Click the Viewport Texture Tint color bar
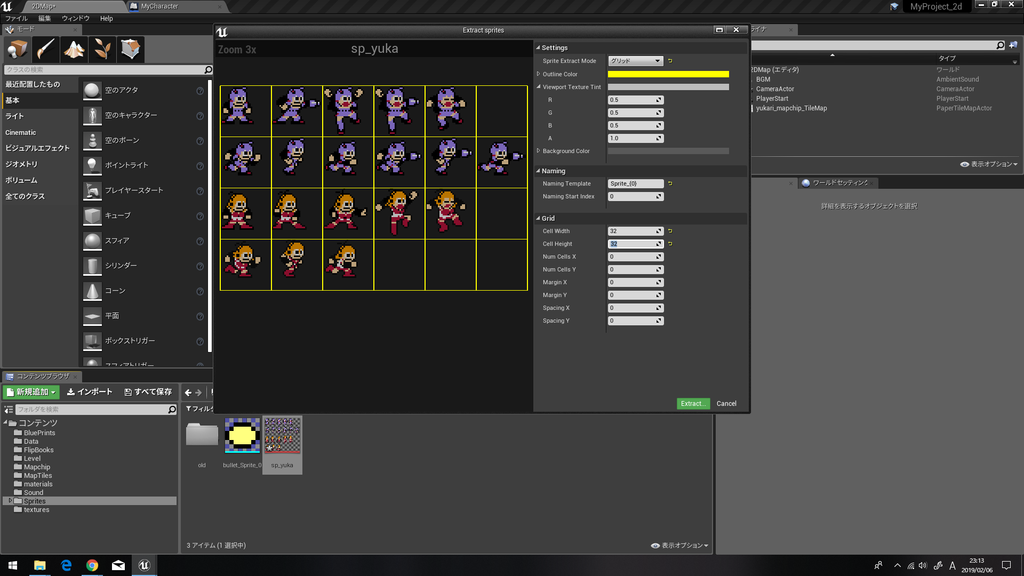 tap(668, 87)
